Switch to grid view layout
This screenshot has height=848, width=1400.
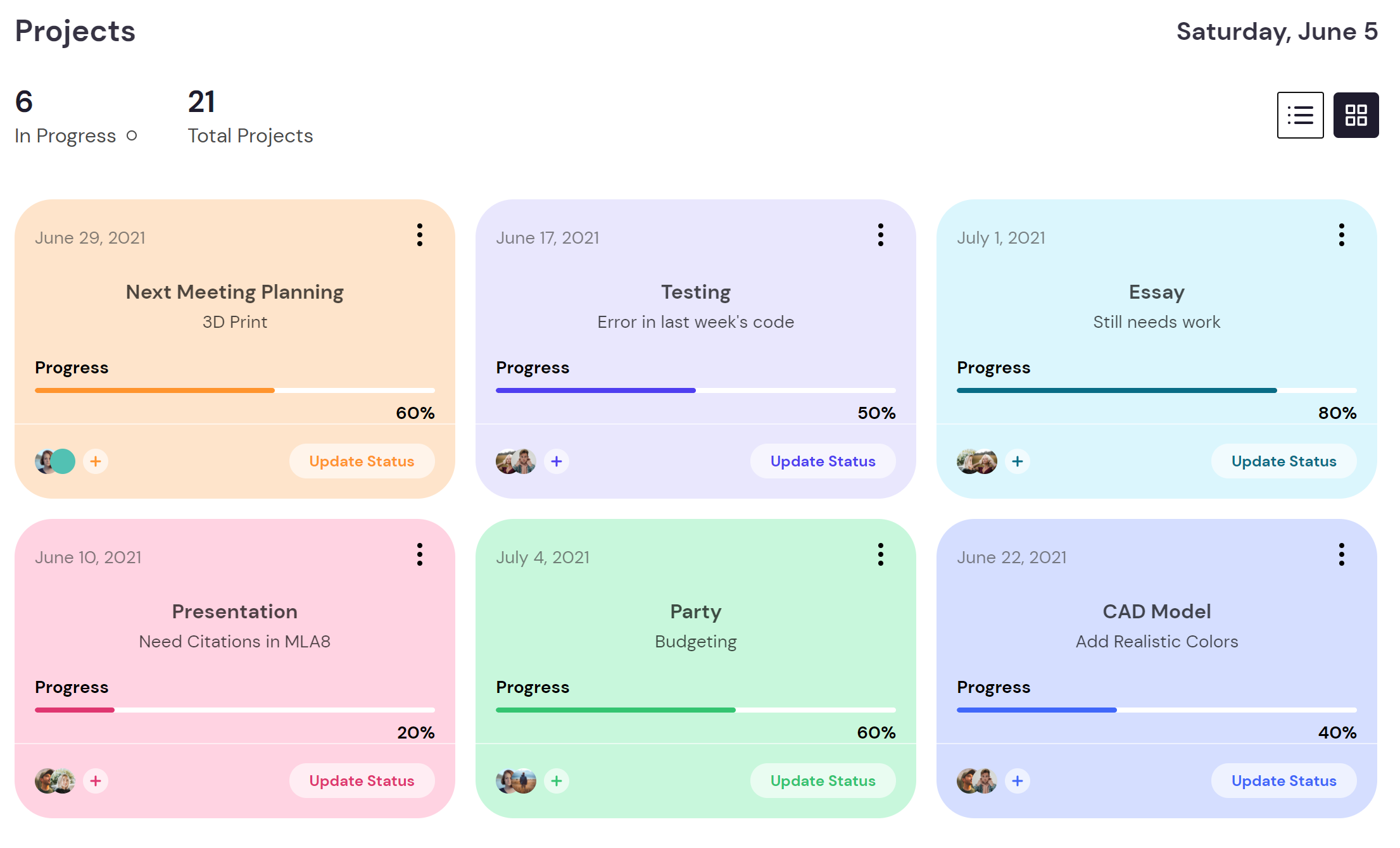(1356, 115)
